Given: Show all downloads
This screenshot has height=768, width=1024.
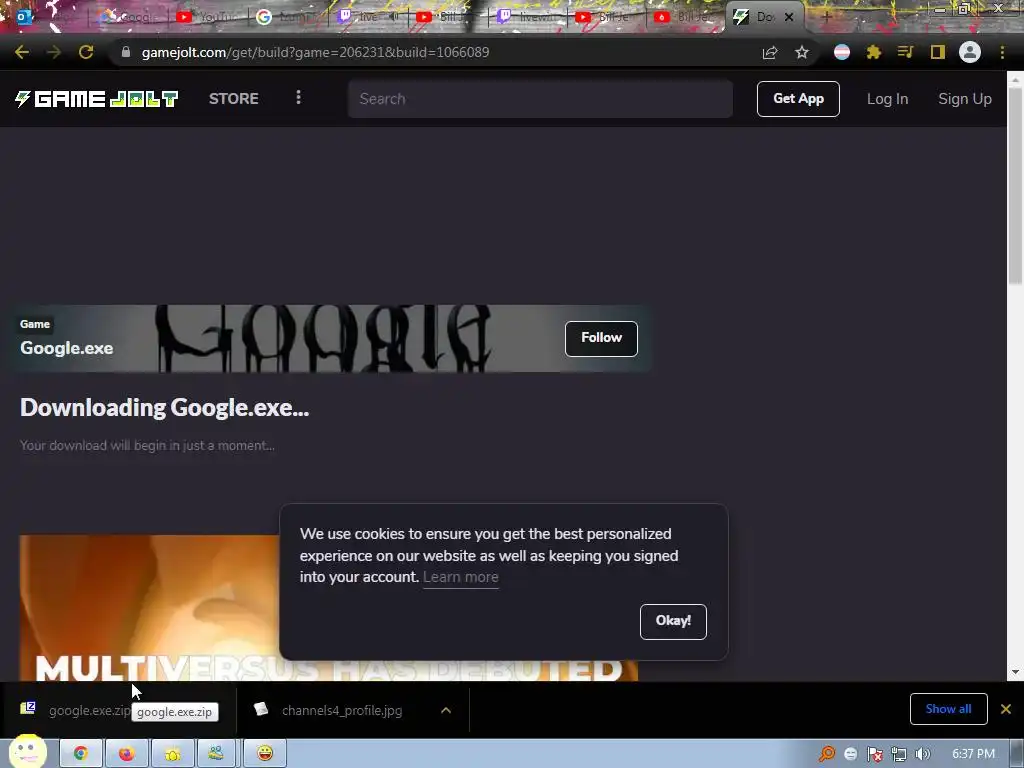Looking at the screenshot, I should coord(948,709).
